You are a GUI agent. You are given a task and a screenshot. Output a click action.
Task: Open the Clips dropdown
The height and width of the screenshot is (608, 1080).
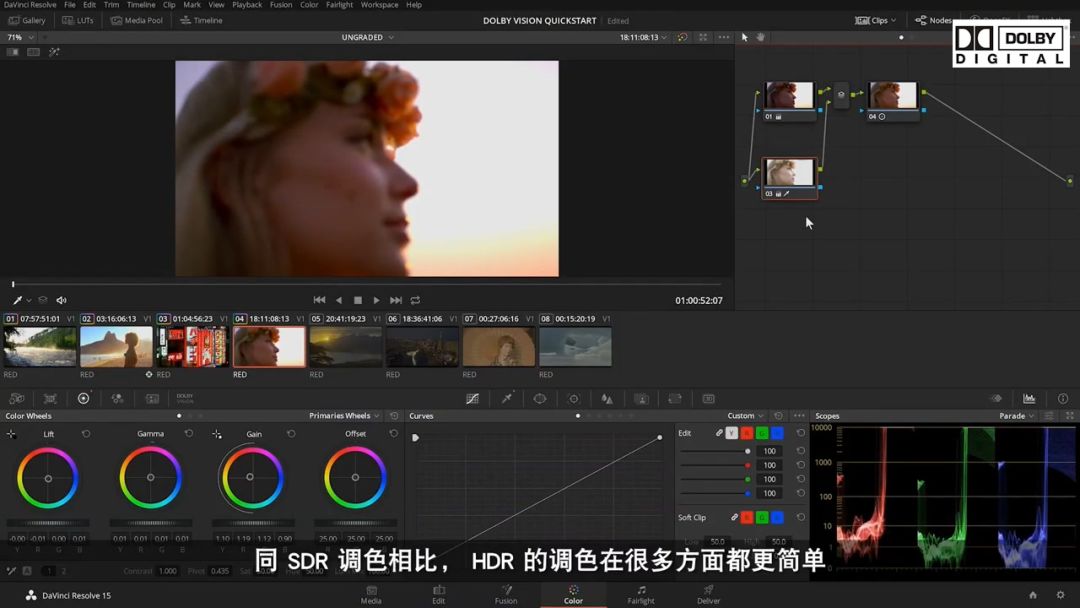(875, 21)
